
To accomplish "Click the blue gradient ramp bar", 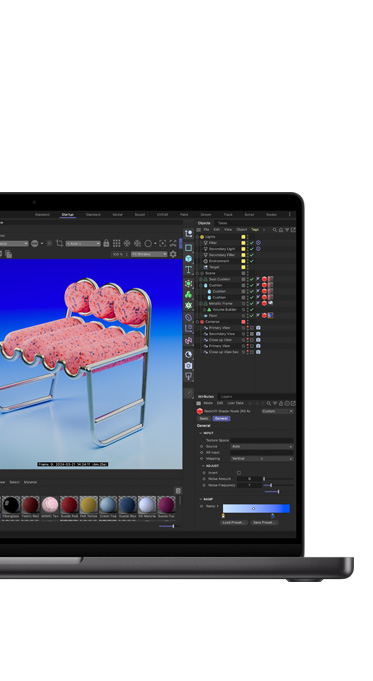I will tap(256, 509).
